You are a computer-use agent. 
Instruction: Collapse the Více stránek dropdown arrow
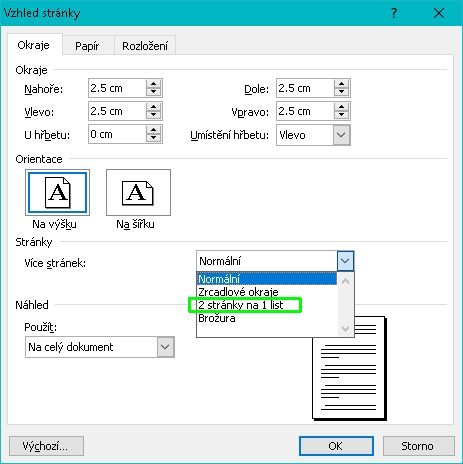point(345,261)
